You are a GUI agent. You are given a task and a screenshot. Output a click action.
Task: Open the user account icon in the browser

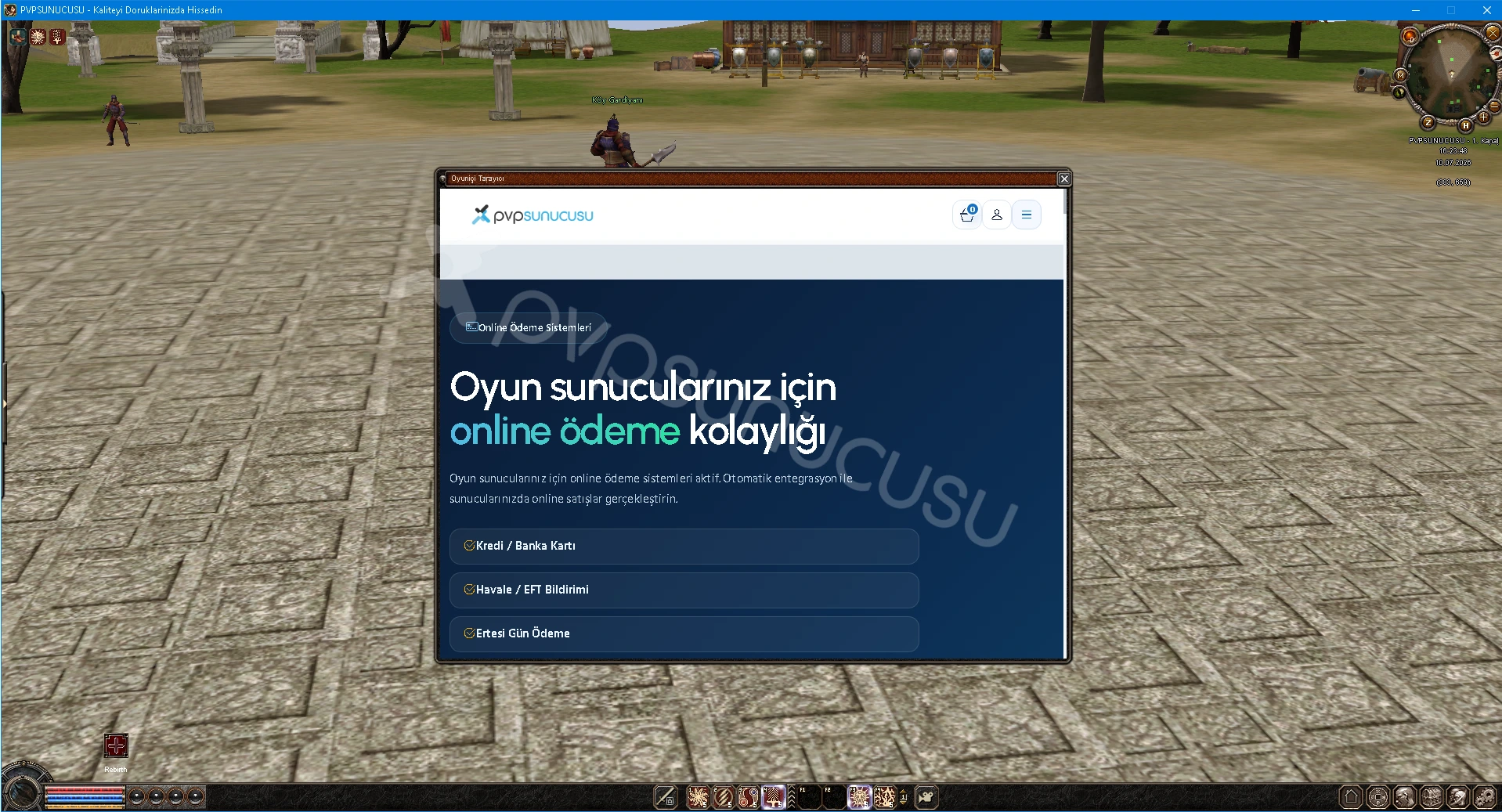point(996,215)
